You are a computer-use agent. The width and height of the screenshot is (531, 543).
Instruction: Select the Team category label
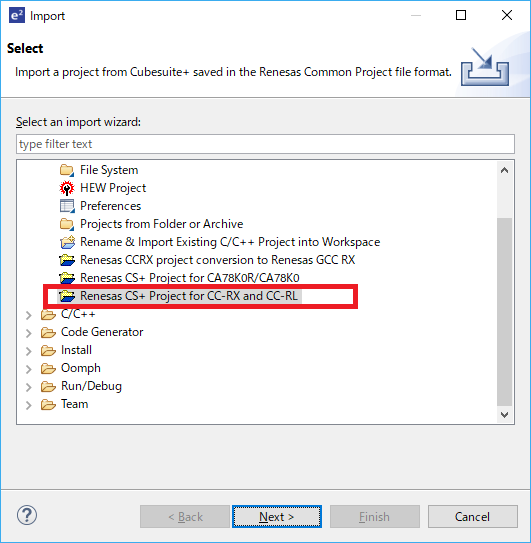[x=74, y=404]
